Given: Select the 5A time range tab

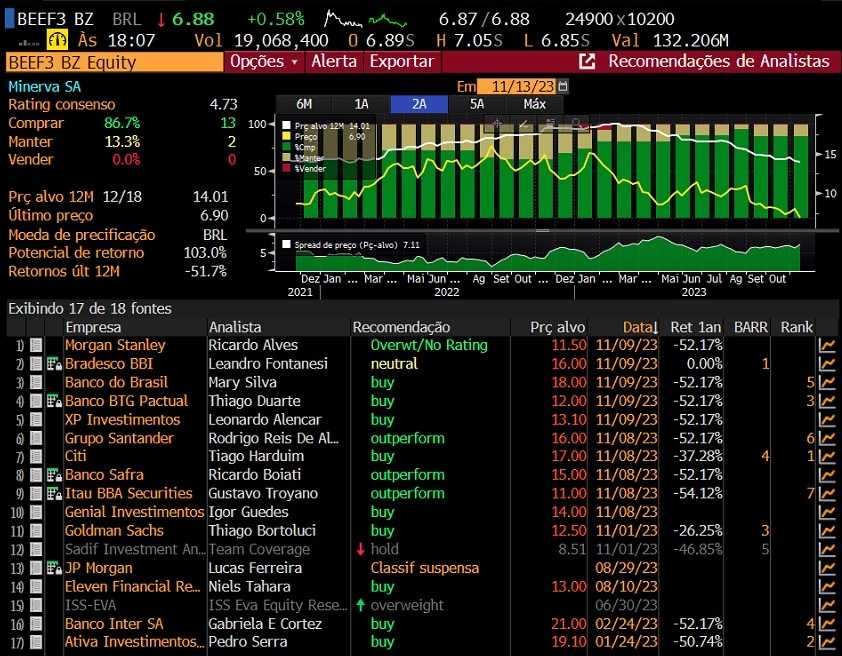Looking at the screenshot, I should point(477,104).
